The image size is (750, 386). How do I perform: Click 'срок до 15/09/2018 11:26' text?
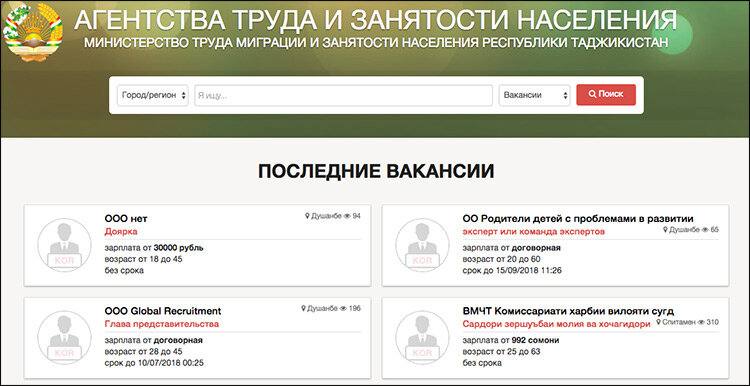click(x=512, y=270)
